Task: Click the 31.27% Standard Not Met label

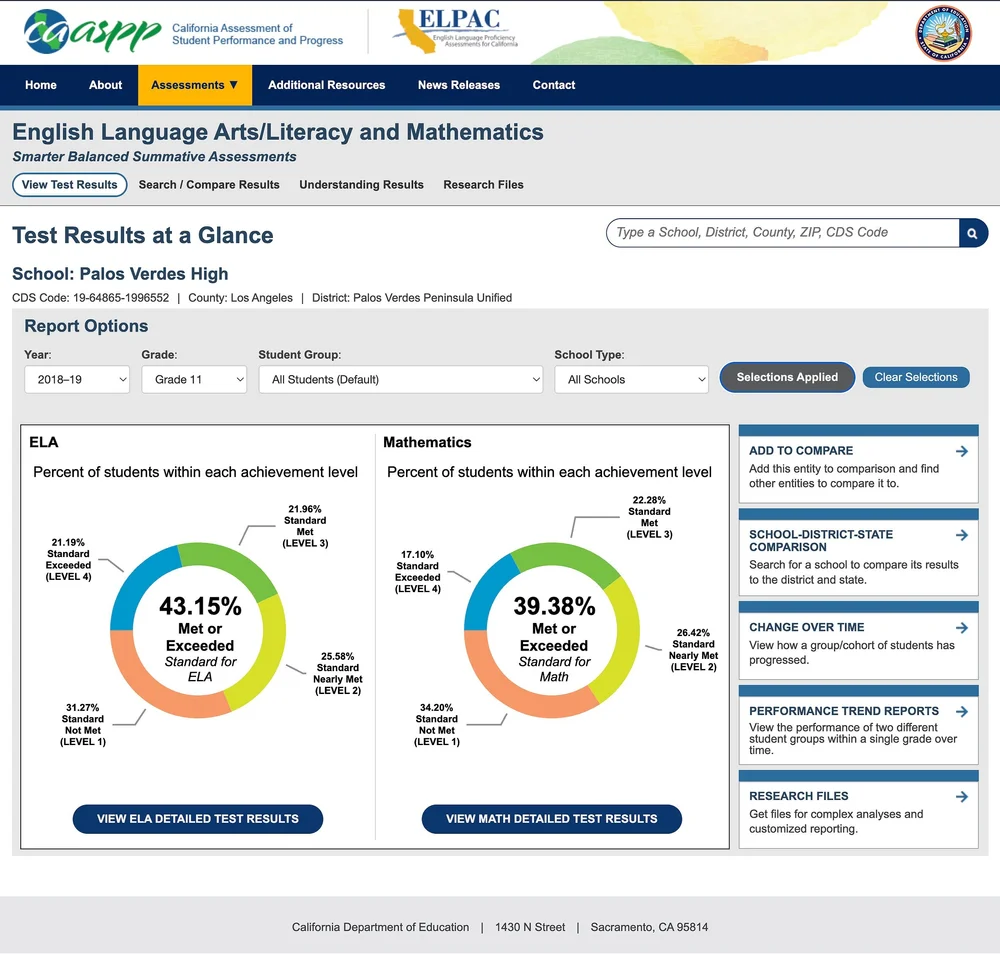Action: tap(83, 724)
